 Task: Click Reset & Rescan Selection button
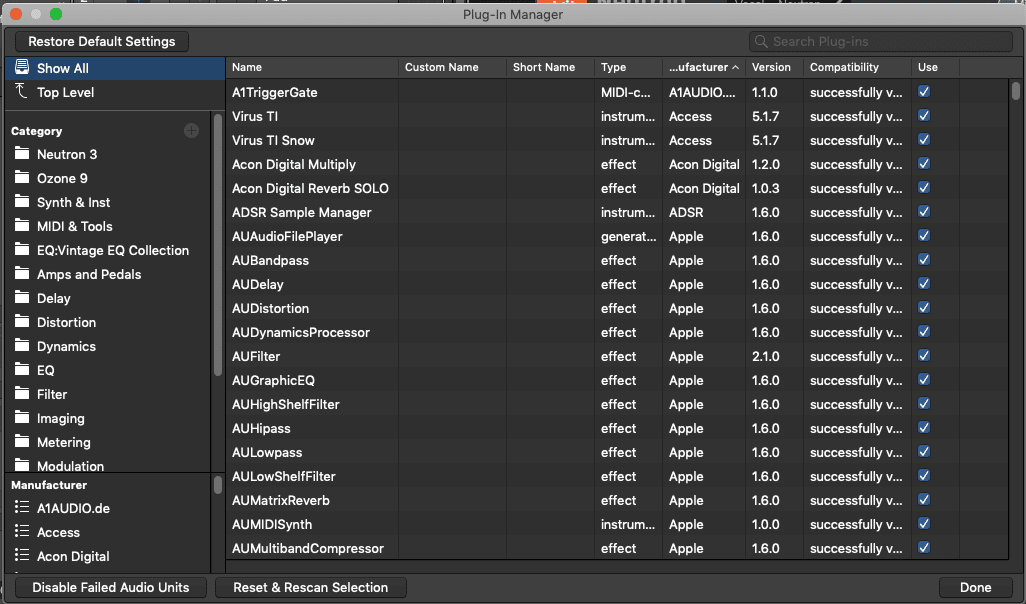pyautogui.click(x=311, y=587)
